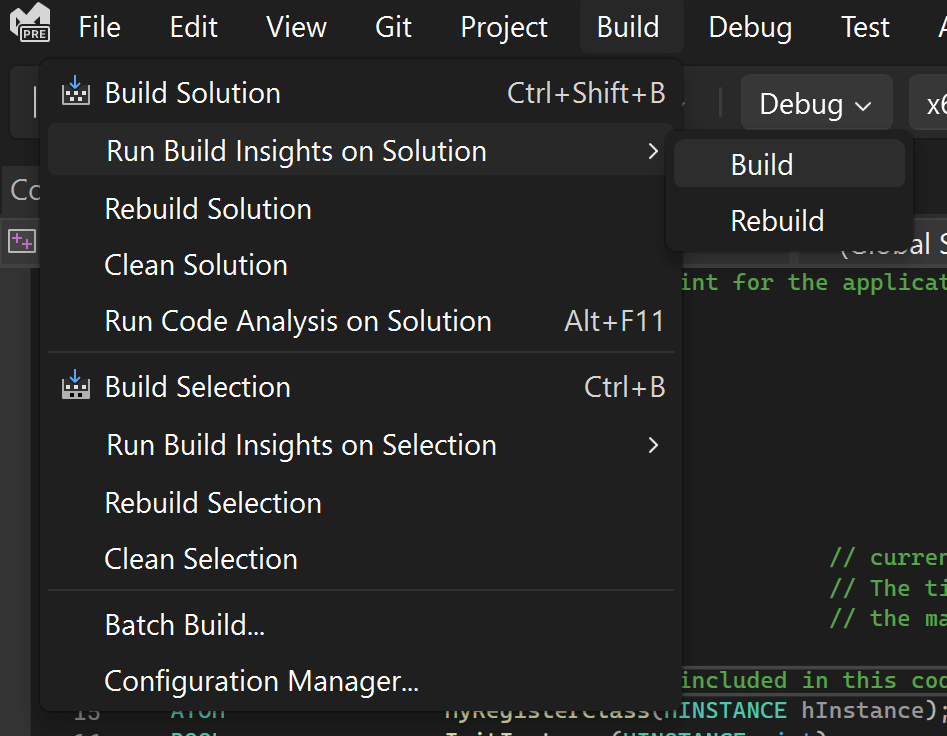Click the Build Selection icon
947x736 pixels.
[x=75, y=387]
